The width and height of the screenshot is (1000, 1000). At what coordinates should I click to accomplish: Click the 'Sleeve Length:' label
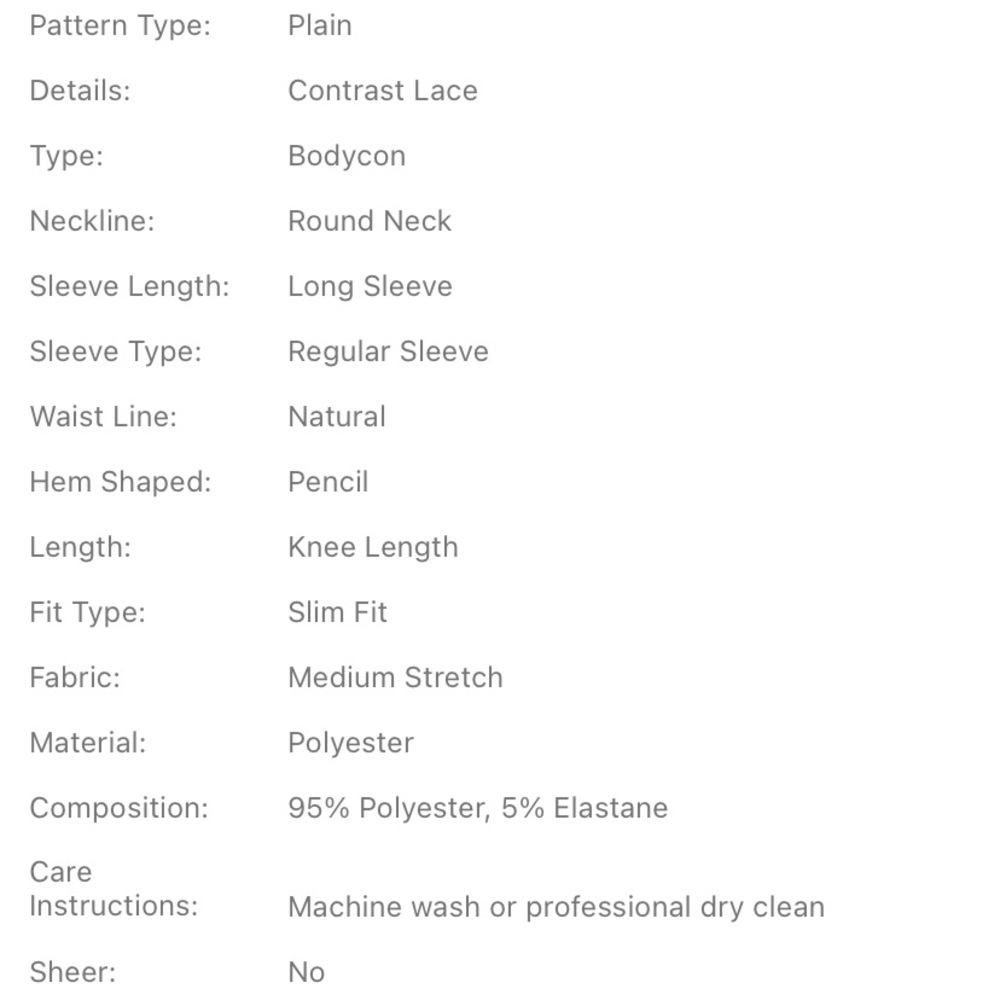pyautogui.click(x=129, y=286)
